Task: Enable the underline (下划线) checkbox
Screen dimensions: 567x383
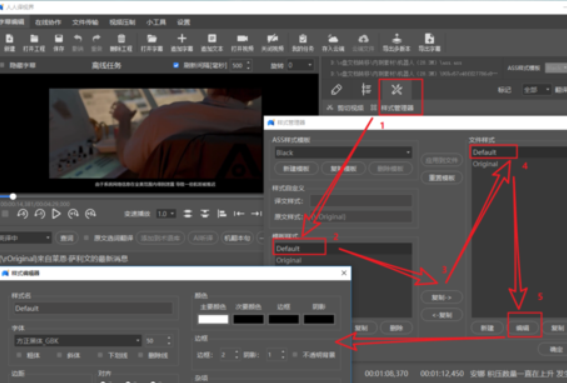Action: [100, 356]
